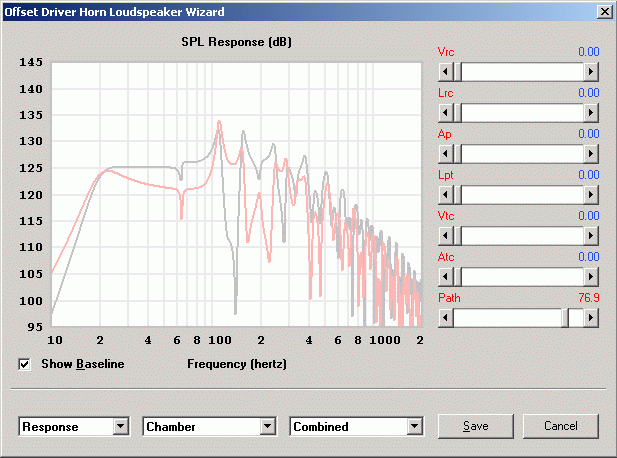
Task: Click the Vtc slider thumb
Action: pos(457,235)
